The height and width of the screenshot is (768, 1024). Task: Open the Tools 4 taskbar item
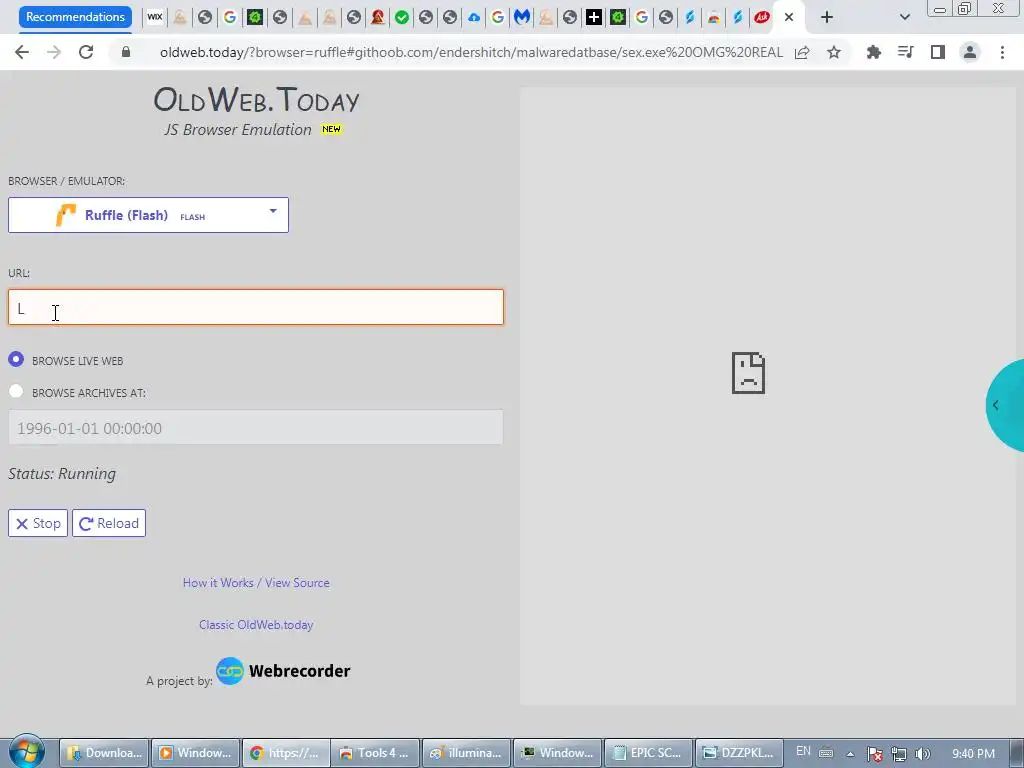(375, 753)
